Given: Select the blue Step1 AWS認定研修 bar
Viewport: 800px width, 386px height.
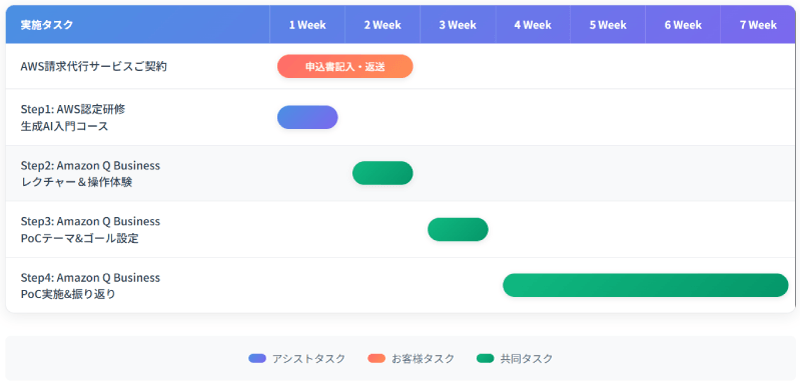Looking at the screenshot, I should click(308, 117).
